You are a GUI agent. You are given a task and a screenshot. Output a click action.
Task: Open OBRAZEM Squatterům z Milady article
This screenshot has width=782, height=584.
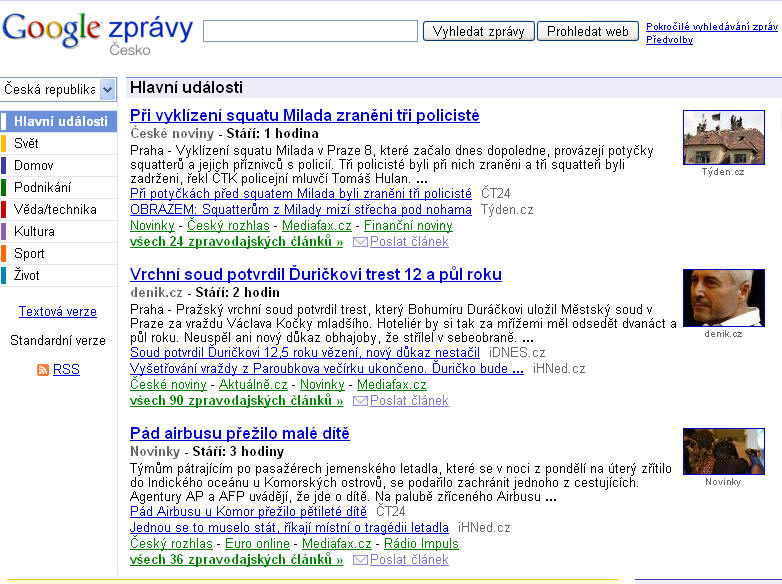(301, 209)
